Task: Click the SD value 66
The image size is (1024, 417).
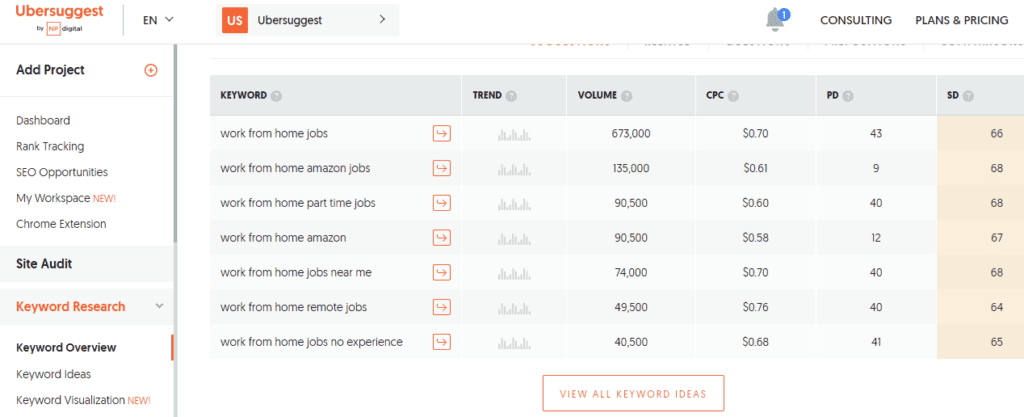Action: pyautogui.click(x=997, y=134)
